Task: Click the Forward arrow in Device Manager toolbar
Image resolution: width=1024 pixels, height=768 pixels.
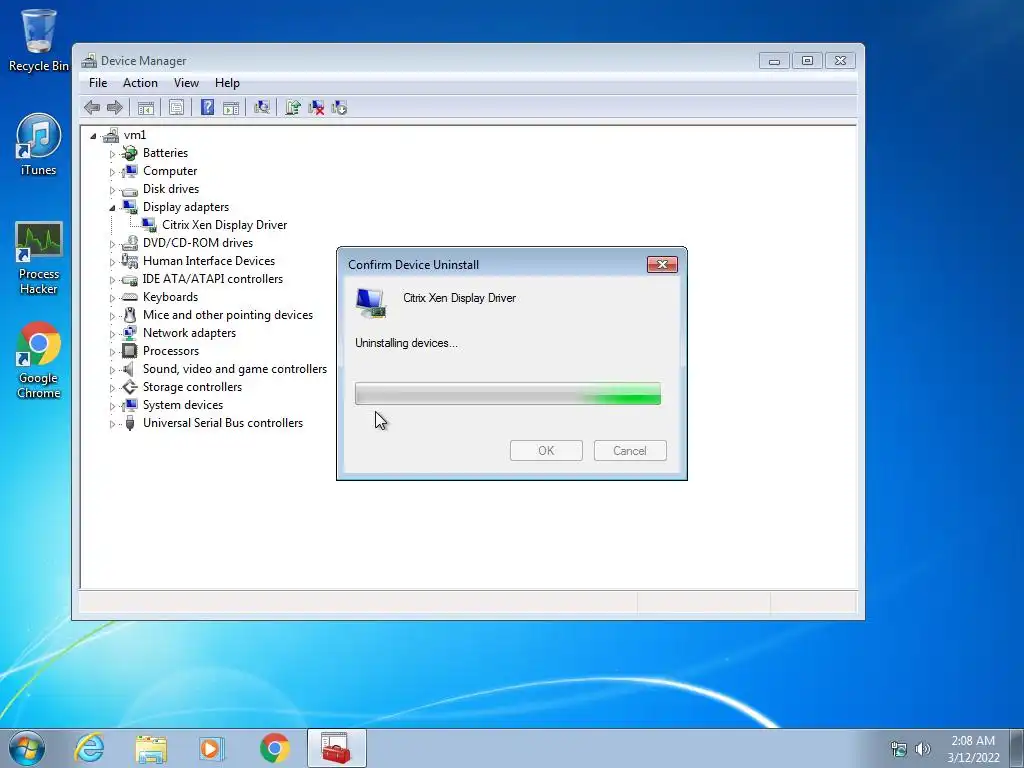Action: pos(115,107)
